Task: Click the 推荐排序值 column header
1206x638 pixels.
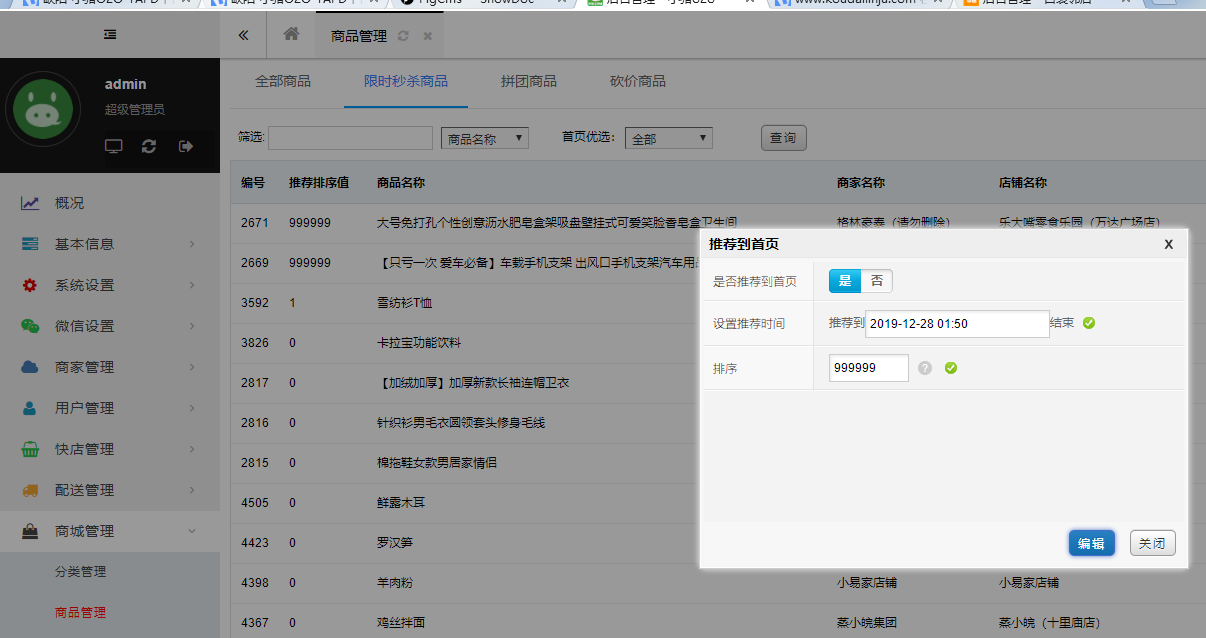Action: (319, 183)
